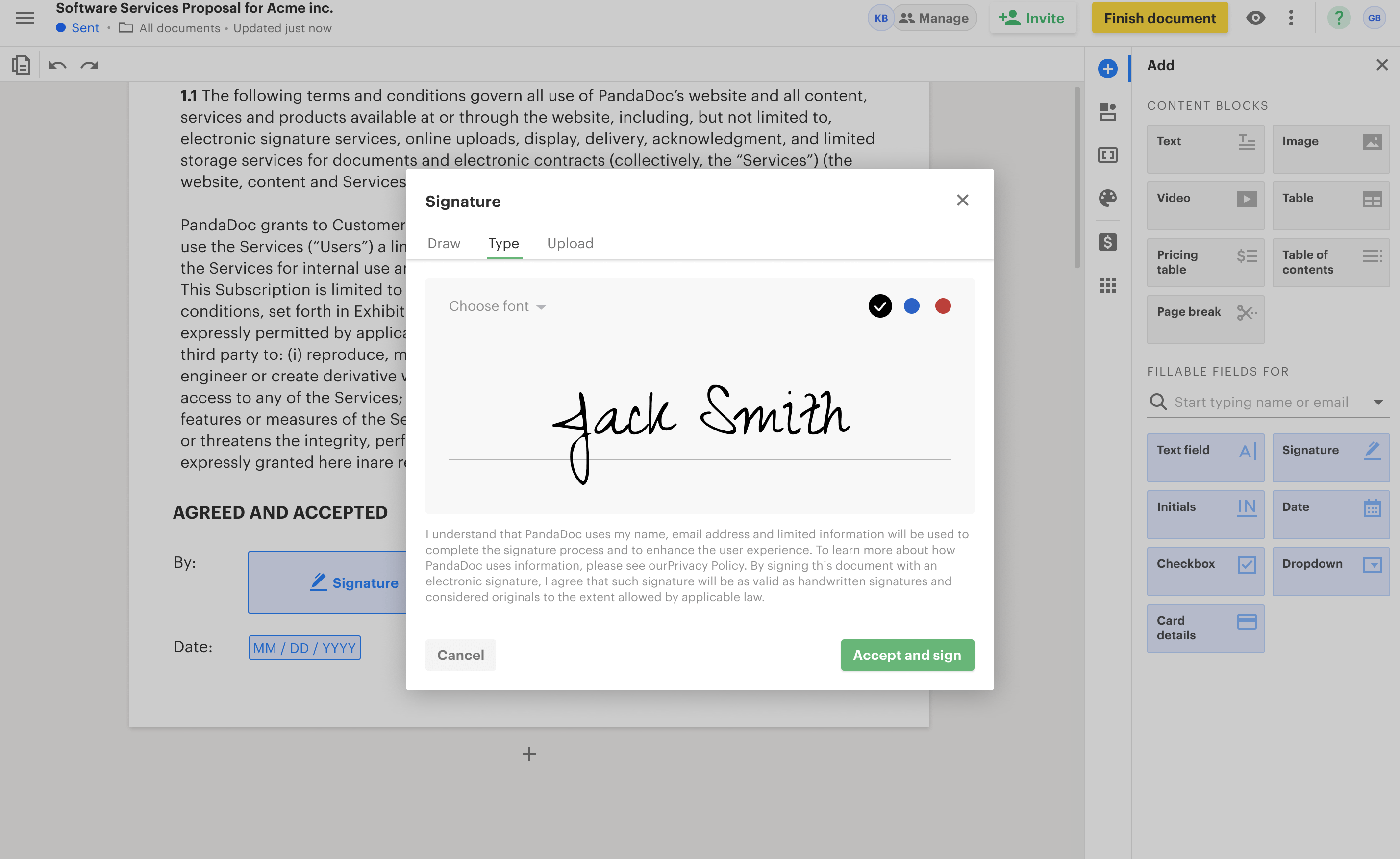Switch to the Upload tab
Screen dimensions: 1400x859
tap(570, 243)
